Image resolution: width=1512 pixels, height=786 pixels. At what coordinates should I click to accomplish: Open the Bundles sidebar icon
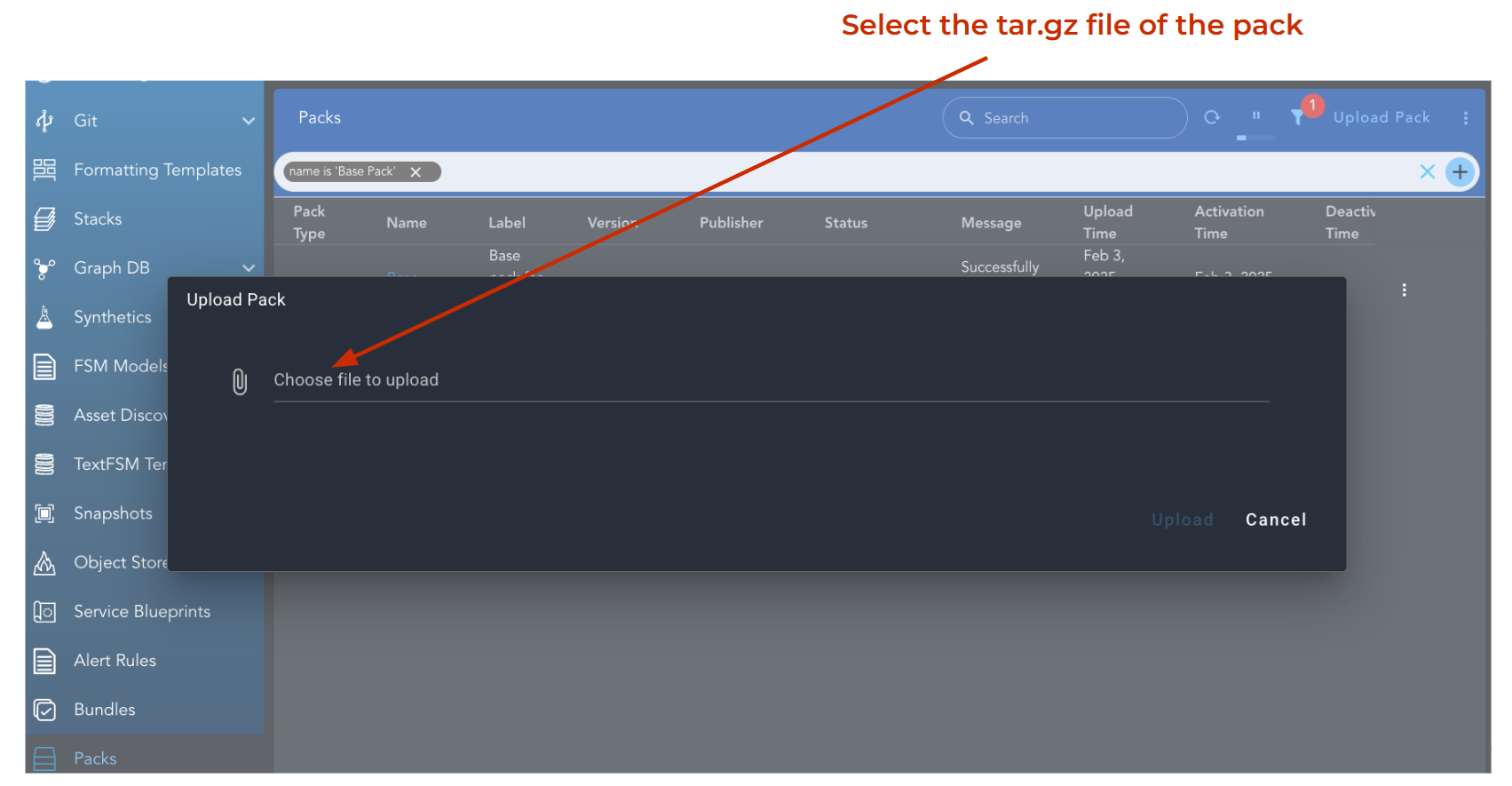(44, 710)
